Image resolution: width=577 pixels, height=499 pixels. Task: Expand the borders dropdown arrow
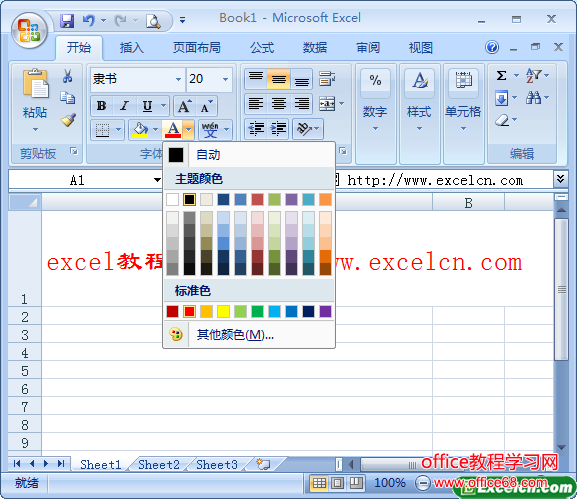point(118,130)
